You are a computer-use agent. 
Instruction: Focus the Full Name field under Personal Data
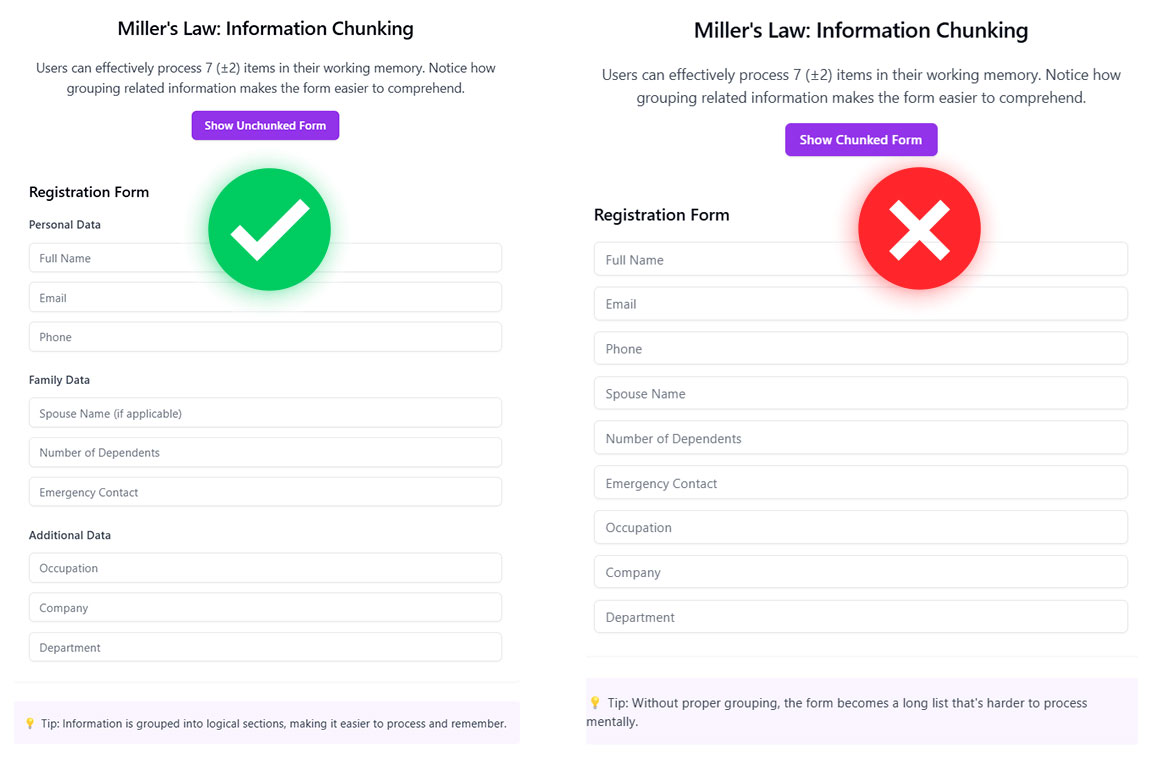265,258
